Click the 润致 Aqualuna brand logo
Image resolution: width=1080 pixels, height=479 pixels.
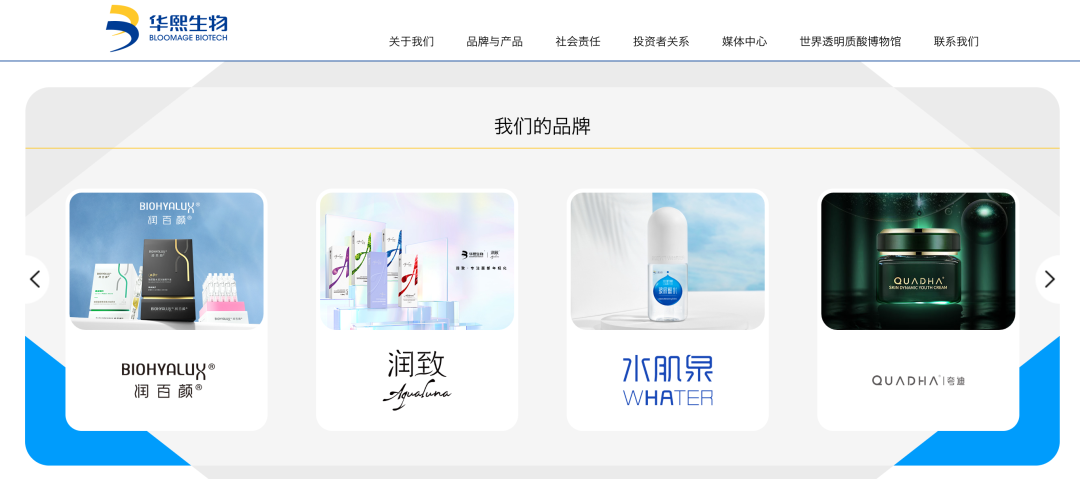(417, 380)
